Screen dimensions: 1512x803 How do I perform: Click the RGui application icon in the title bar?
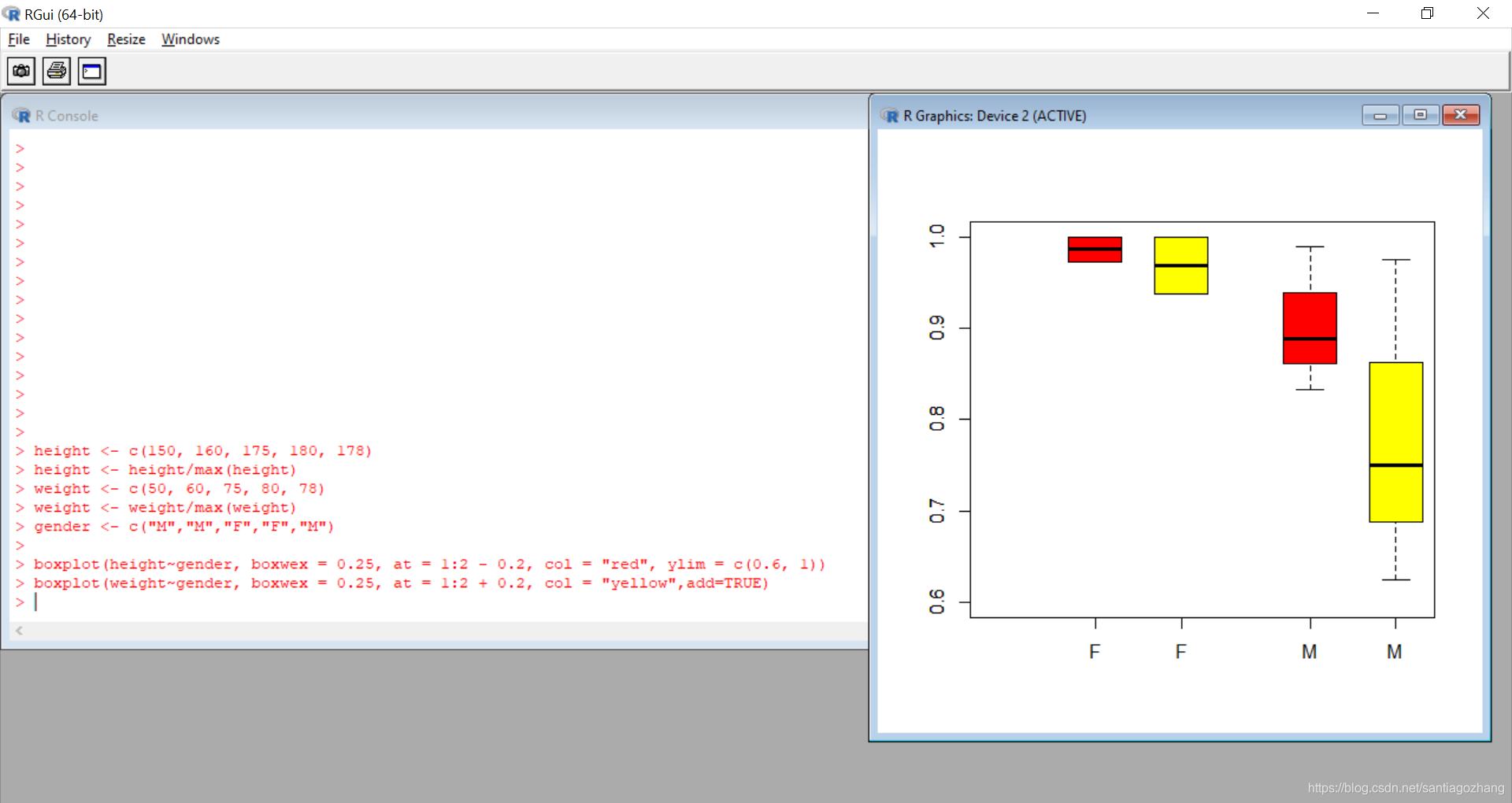coord(11,14)
